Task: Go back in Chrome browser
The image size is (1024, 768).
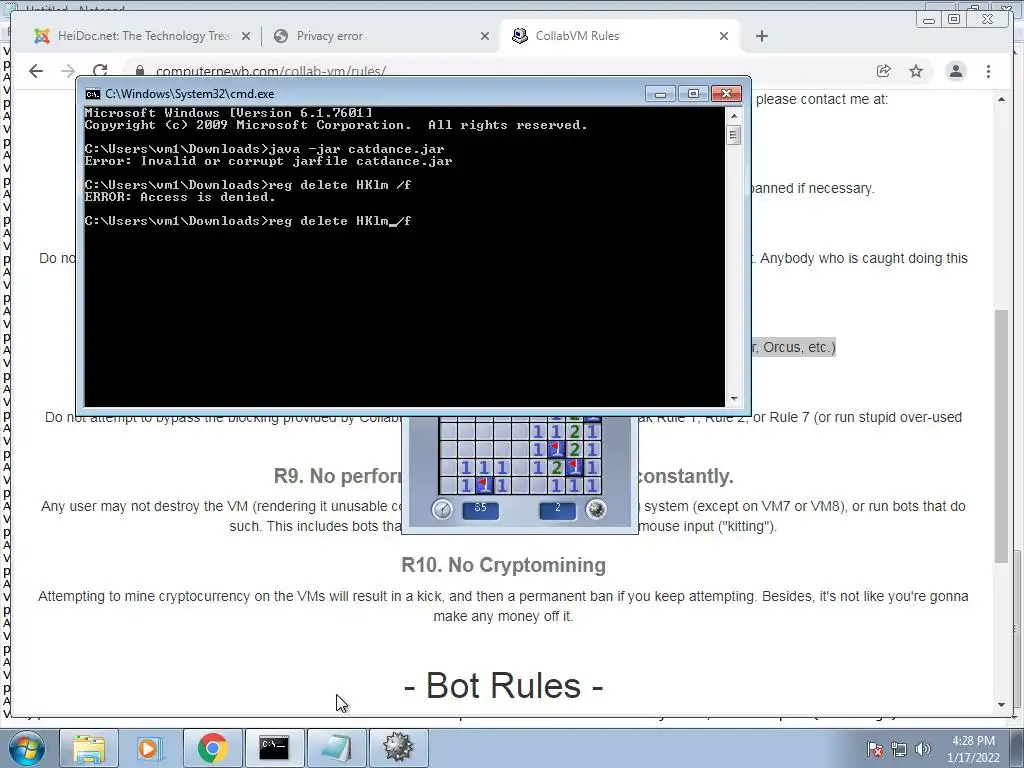Action: (36, 71)
